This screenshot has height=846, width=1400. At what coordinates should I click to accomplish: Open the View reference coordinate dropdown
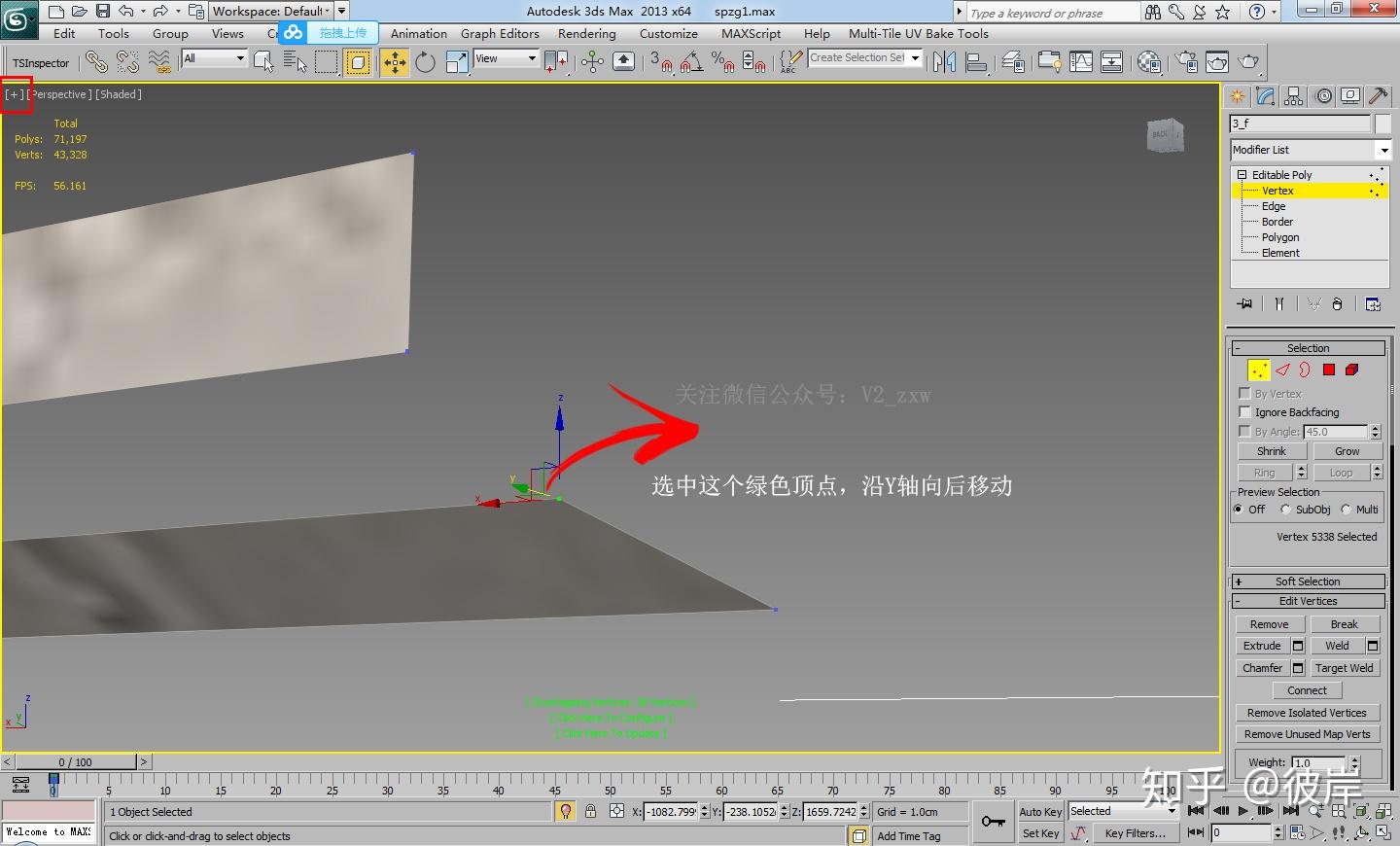point(506,58)
